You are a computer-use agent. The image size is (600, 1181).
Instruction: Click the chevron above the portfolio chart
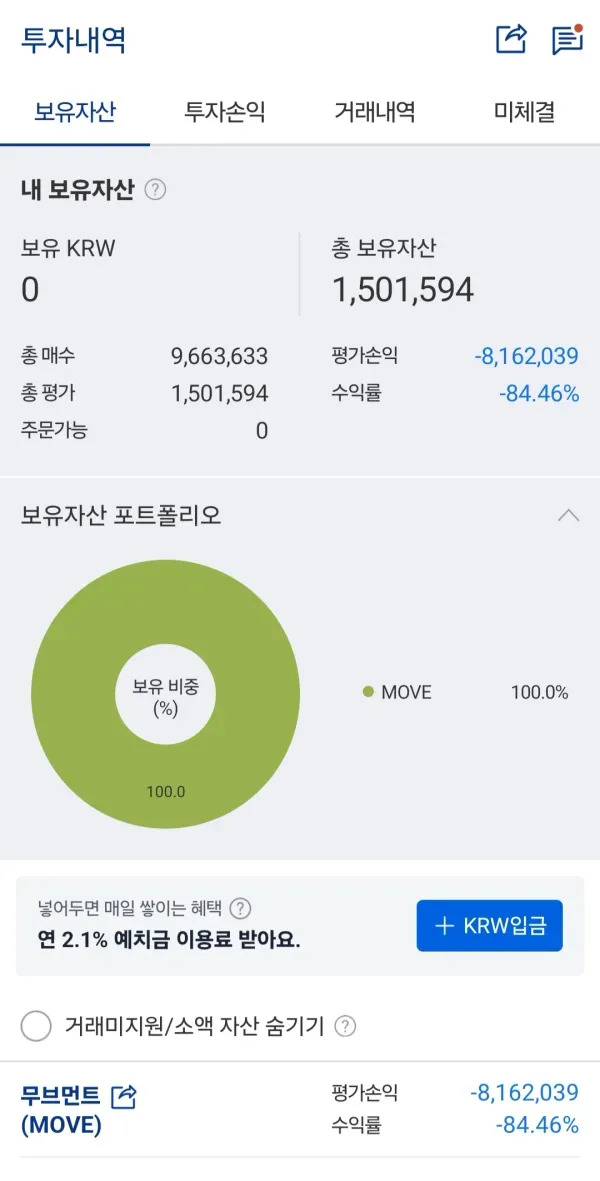[x=568, y=516]
